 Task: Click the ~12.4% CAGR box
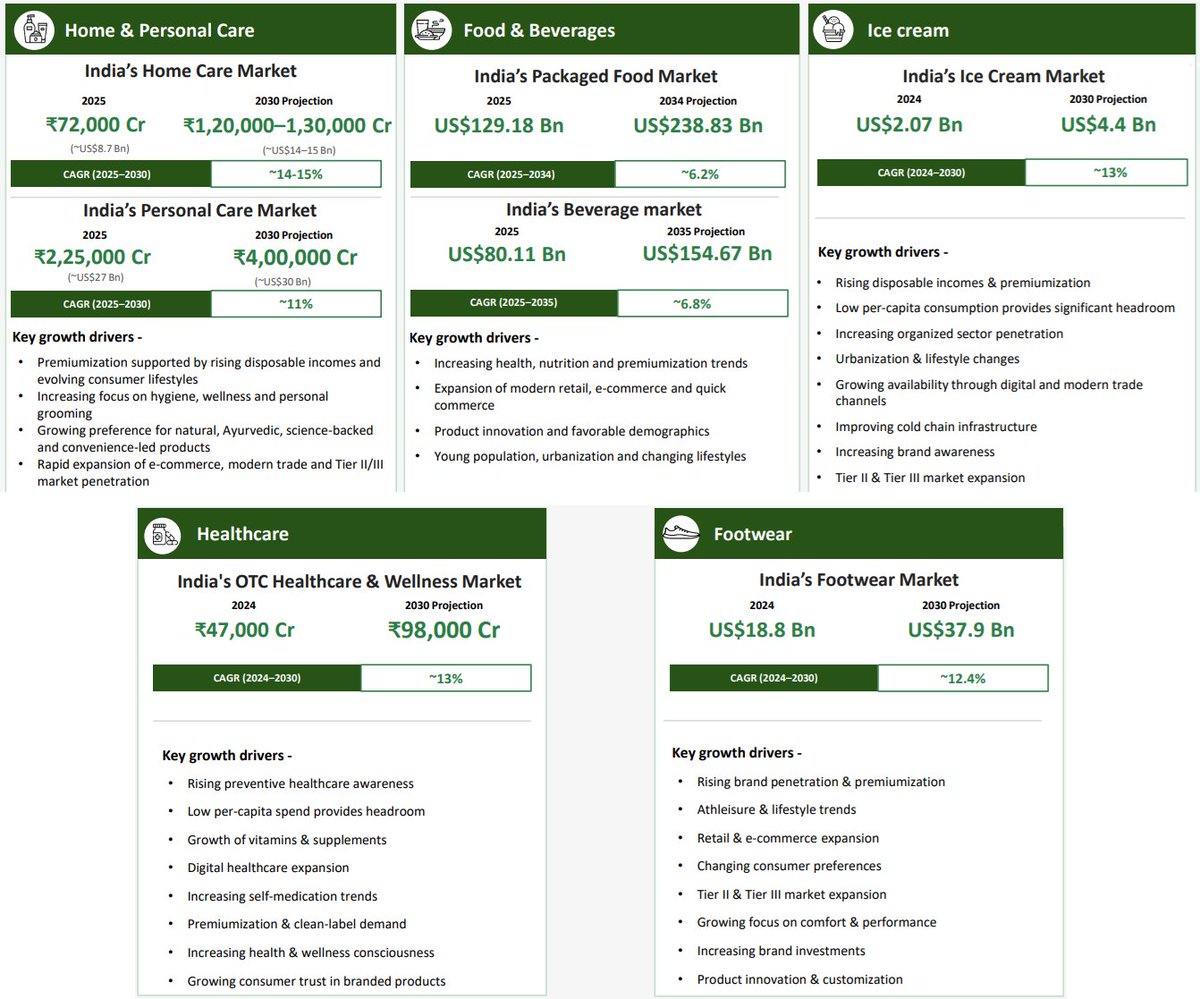[963, 678]
